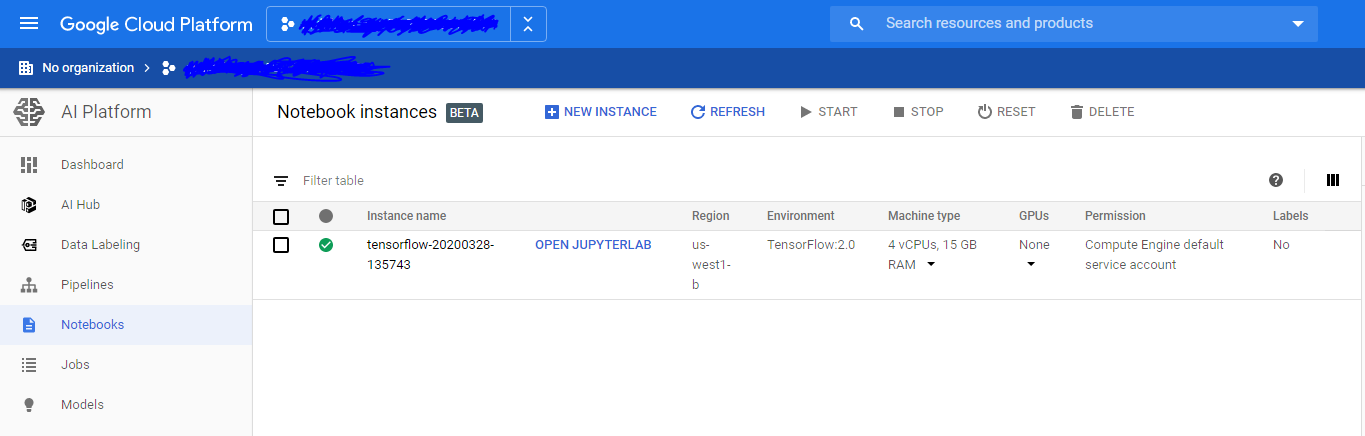Click the Machine type column header

pyautogui.click(x=924, y=216)
